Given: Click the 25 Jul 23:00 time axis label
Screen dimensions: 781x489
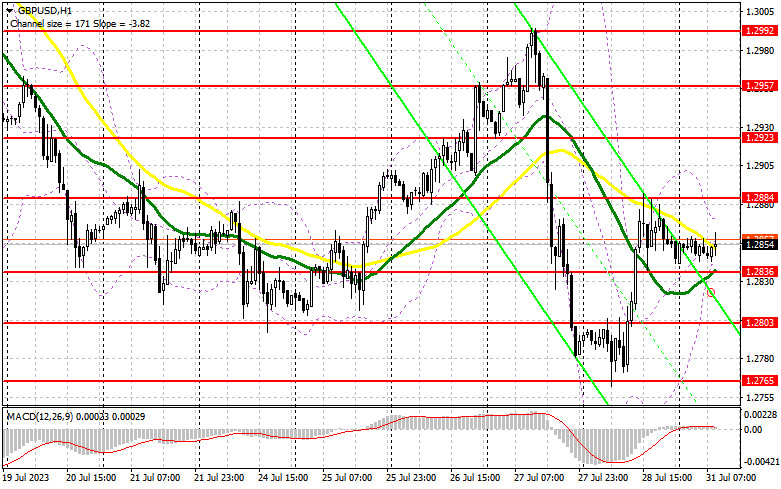Looking at the screenshot, I should [411, 478].
